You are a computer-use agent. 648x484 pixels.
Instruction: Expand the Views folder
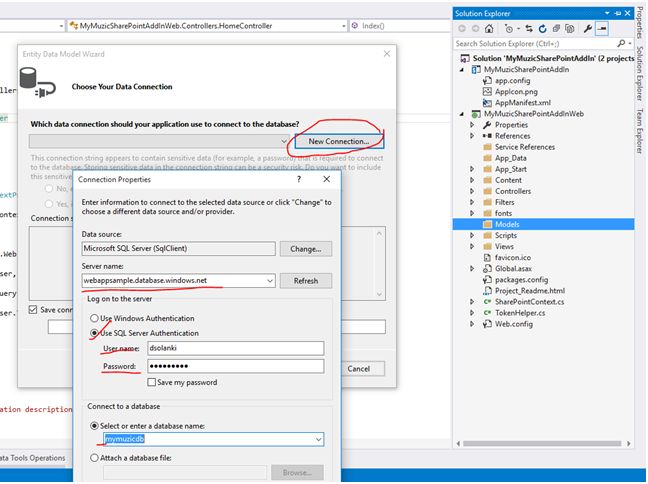click(x=472, y=246)
